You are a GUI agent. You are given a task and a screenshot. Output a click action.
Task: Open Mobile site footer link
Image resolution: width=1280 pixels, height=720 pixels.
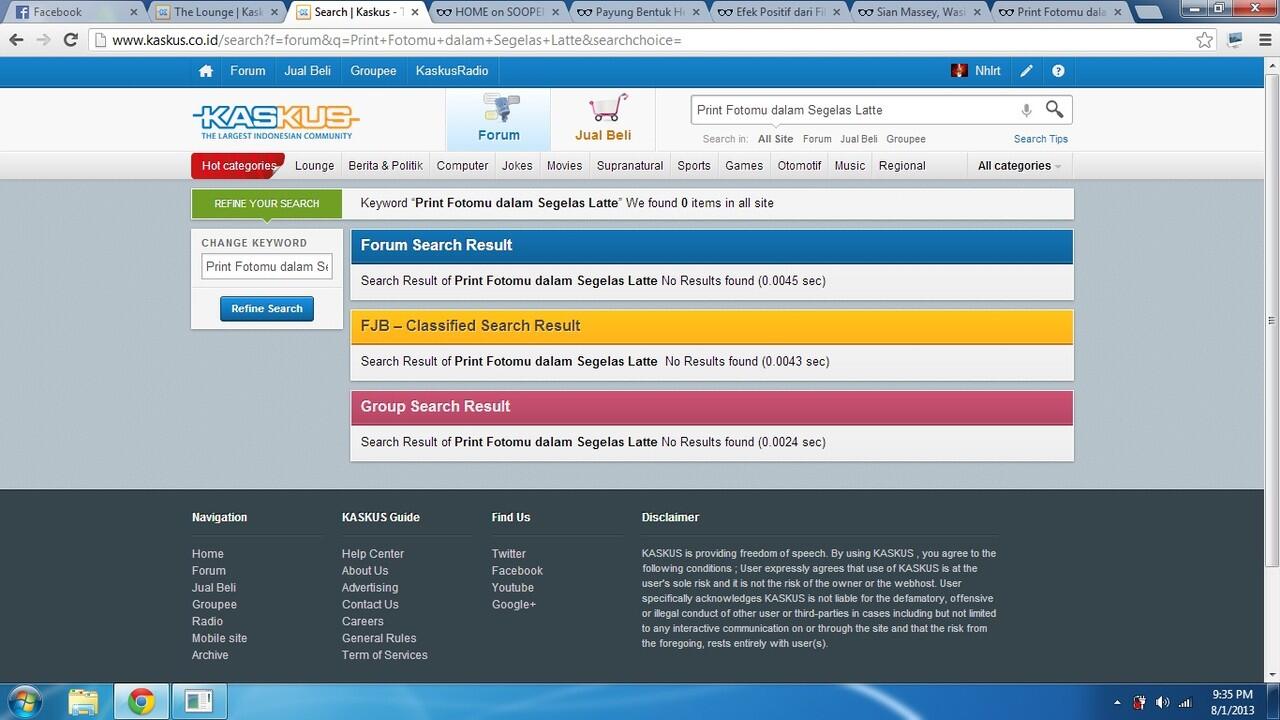(x=219, y=638)
